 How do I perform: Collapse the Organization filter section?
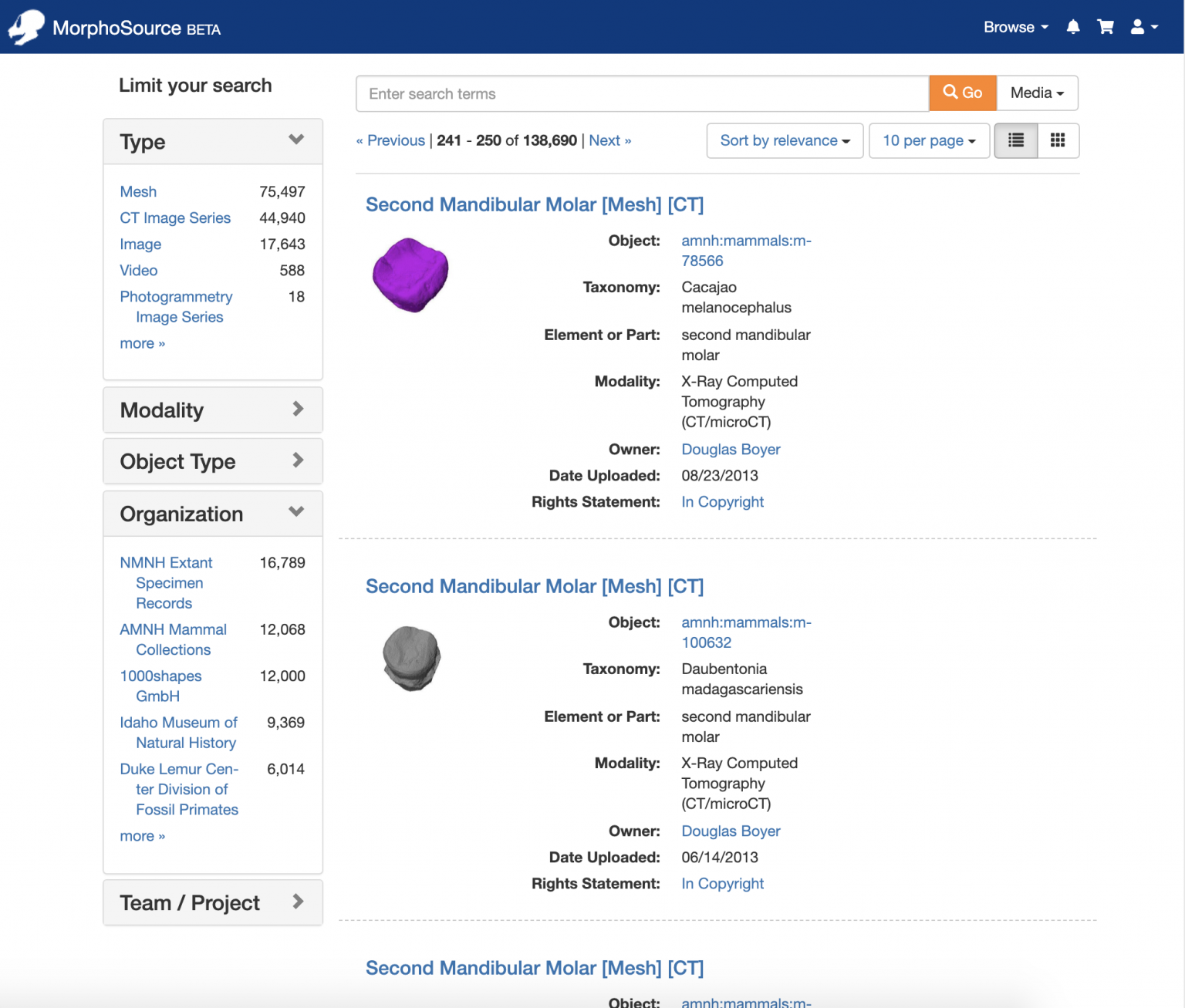(x=296, y=511)
